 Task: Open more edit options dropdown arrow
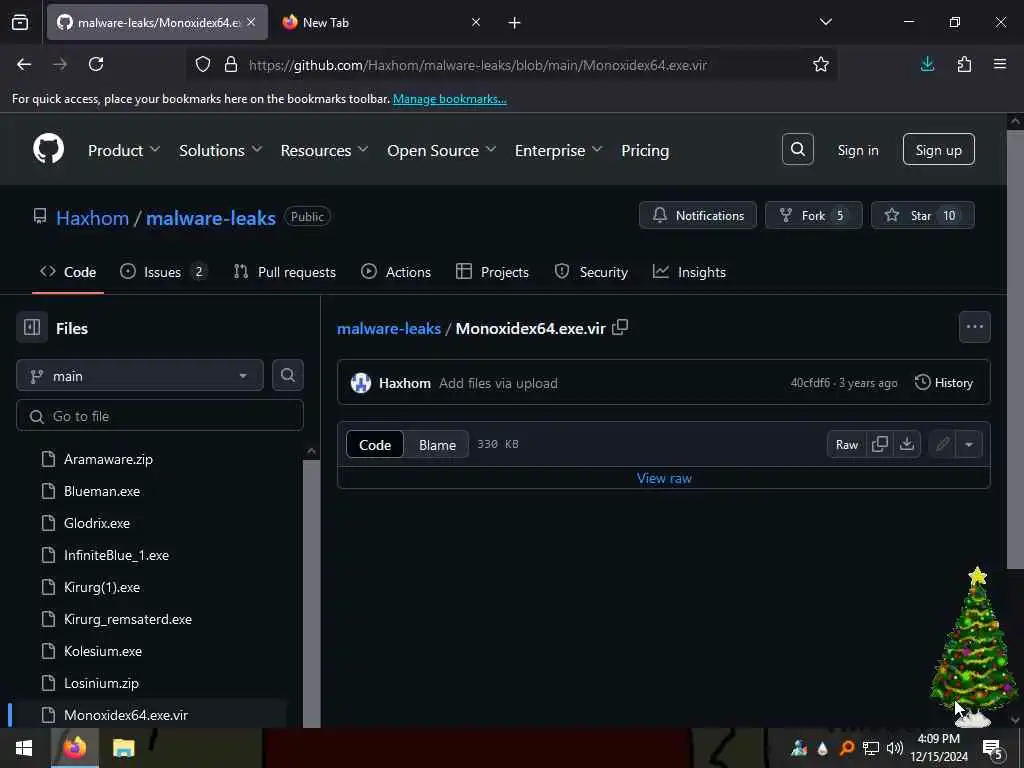[x=968, y=445]
